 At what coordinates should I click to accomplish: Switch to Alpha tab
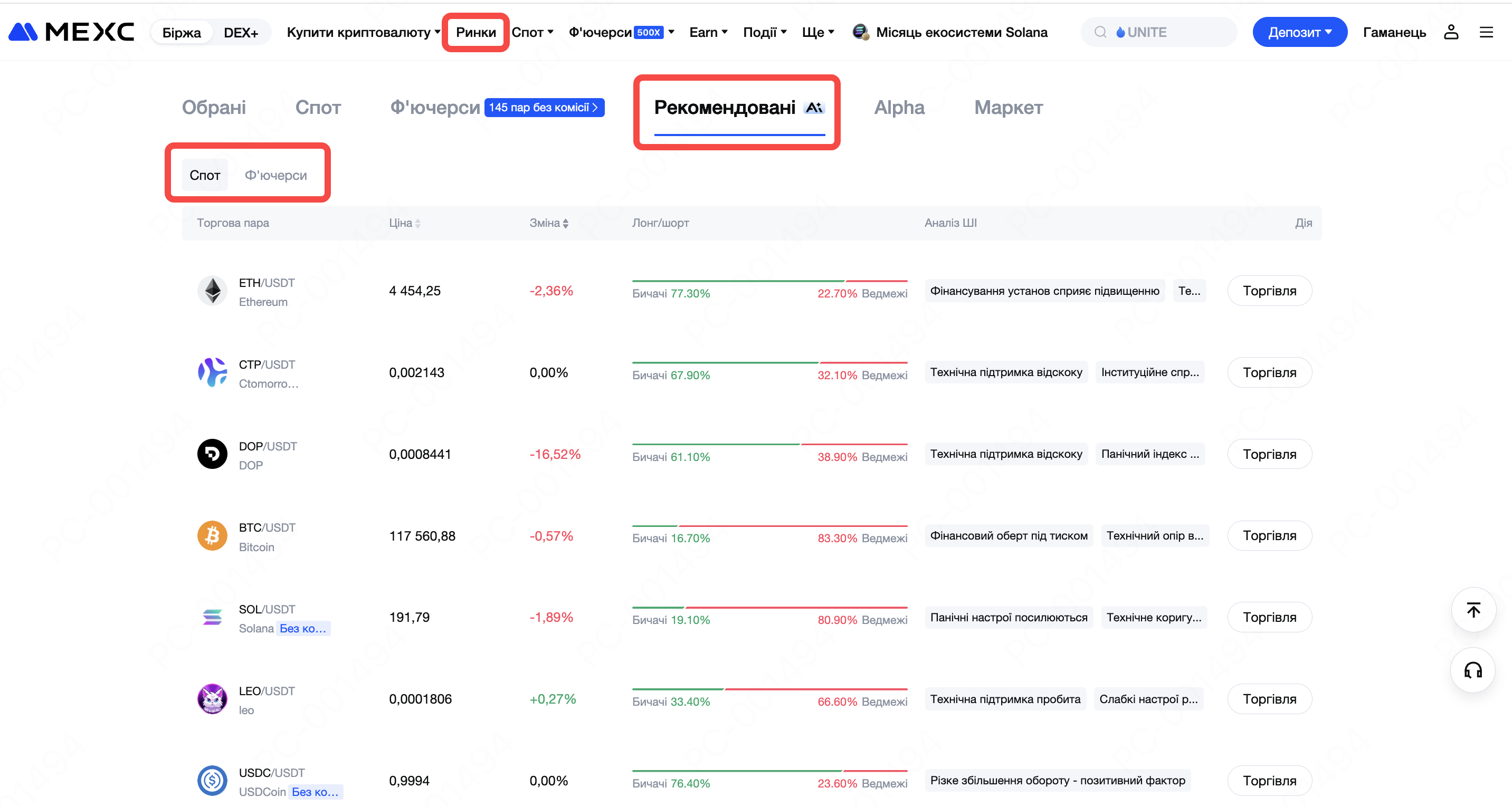tap(899, 107)
